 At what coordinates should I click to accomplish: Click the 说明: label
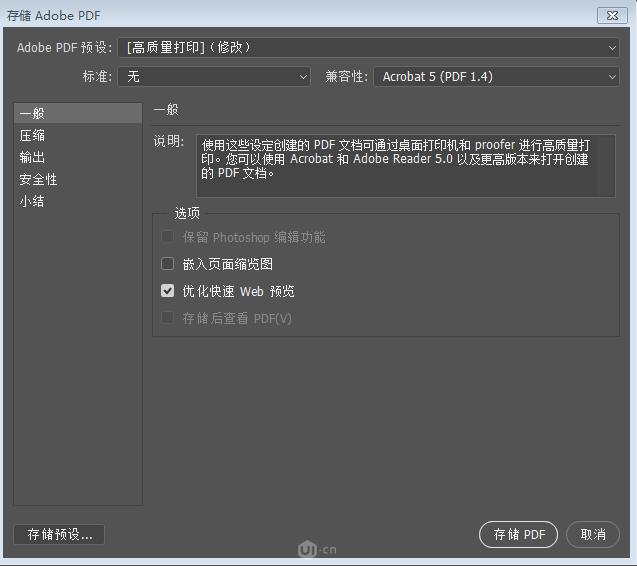[169, 141]
